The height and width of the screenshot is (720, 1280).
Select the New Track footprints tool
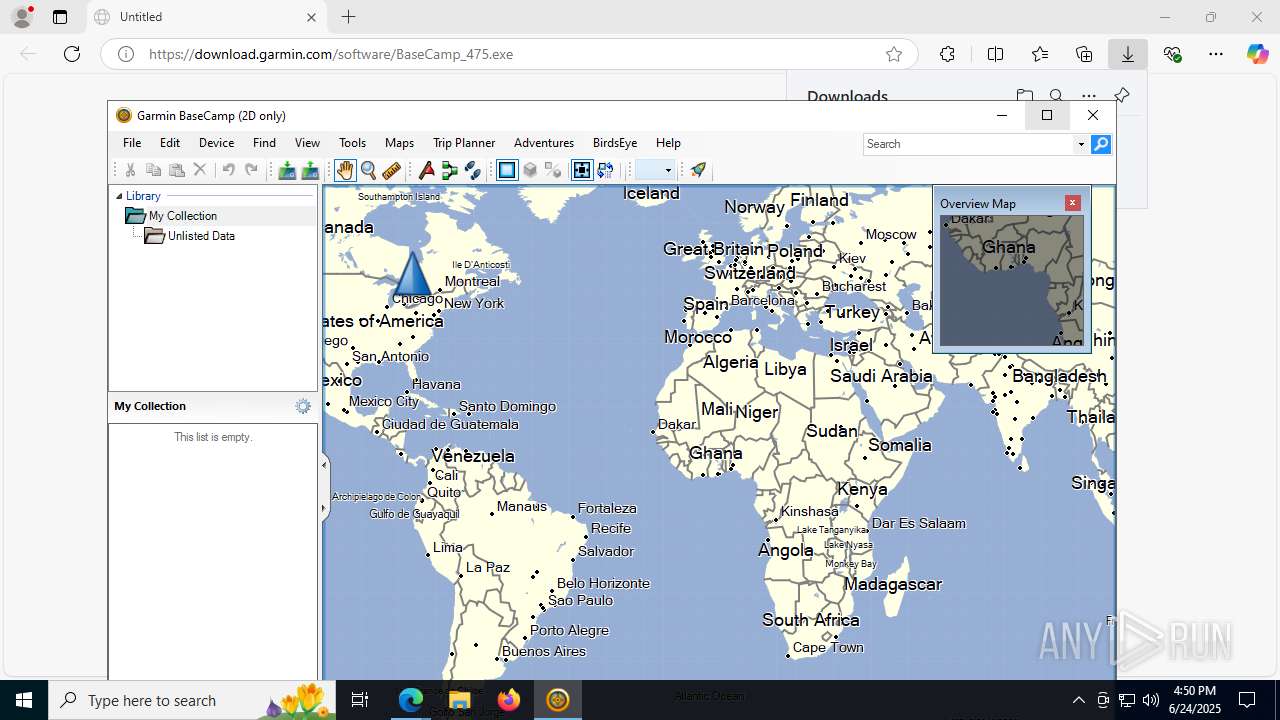(x=473, y=170)
